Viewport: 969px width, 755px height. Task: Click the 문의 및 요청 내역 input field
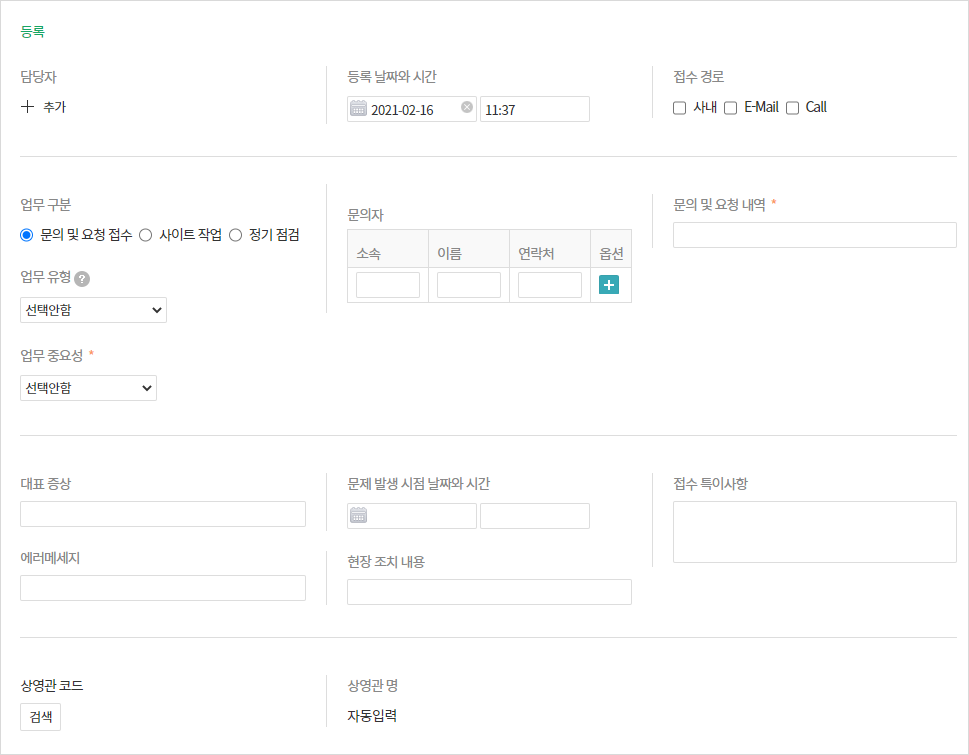(814, 235)
